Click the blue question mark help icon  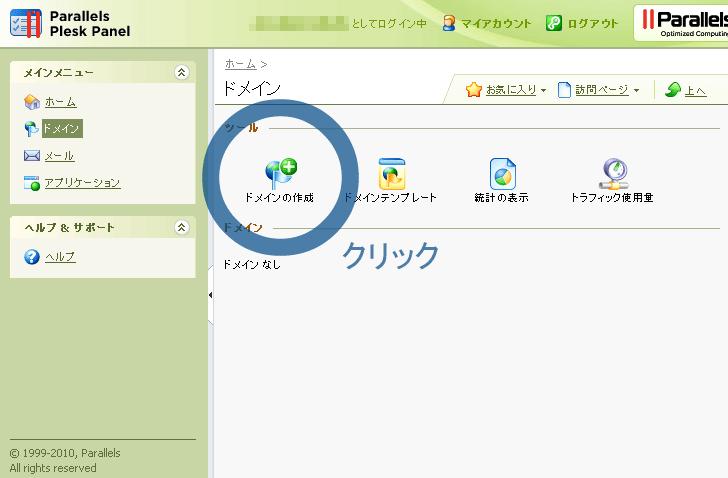(x=32, y=257)
